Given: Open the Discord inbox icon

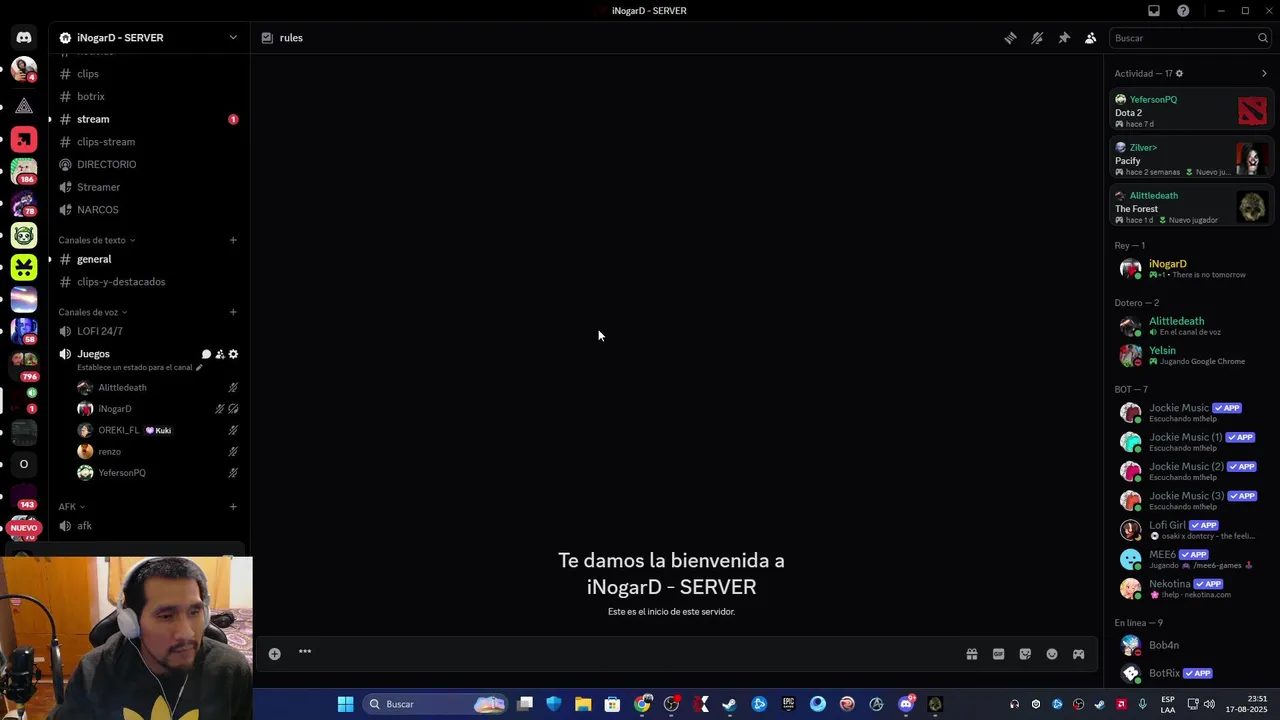Looking at the screenshot, I should pos(1154,11).
